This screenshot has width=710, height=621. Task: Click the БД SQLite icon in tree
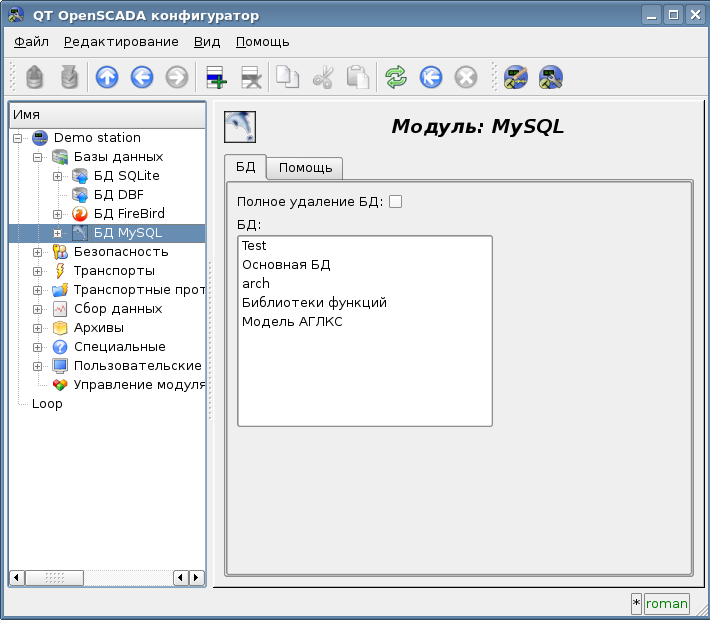coord(80,176)
